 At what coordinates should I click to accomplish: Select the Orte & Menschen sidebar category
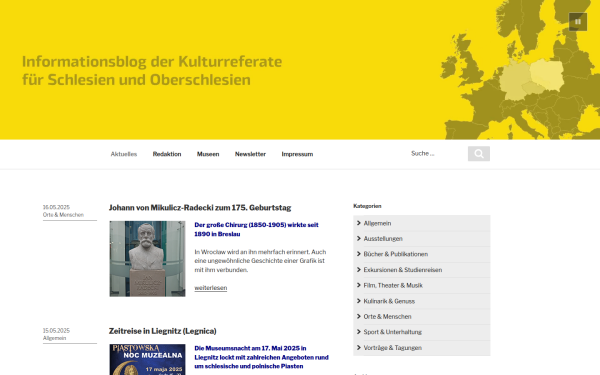pos(387,316)
